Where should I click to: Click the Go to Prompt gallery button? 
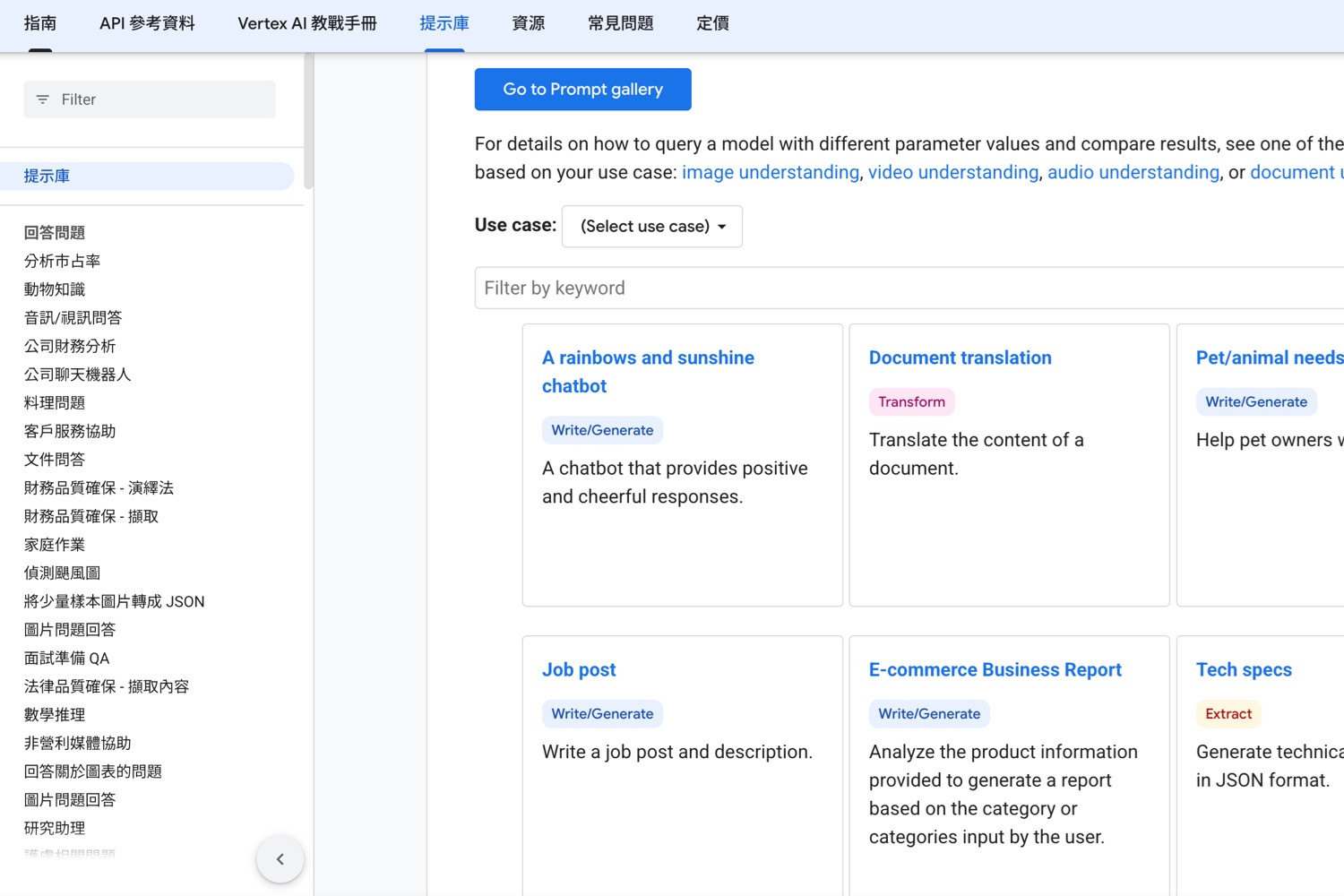(x=582, y=89)
